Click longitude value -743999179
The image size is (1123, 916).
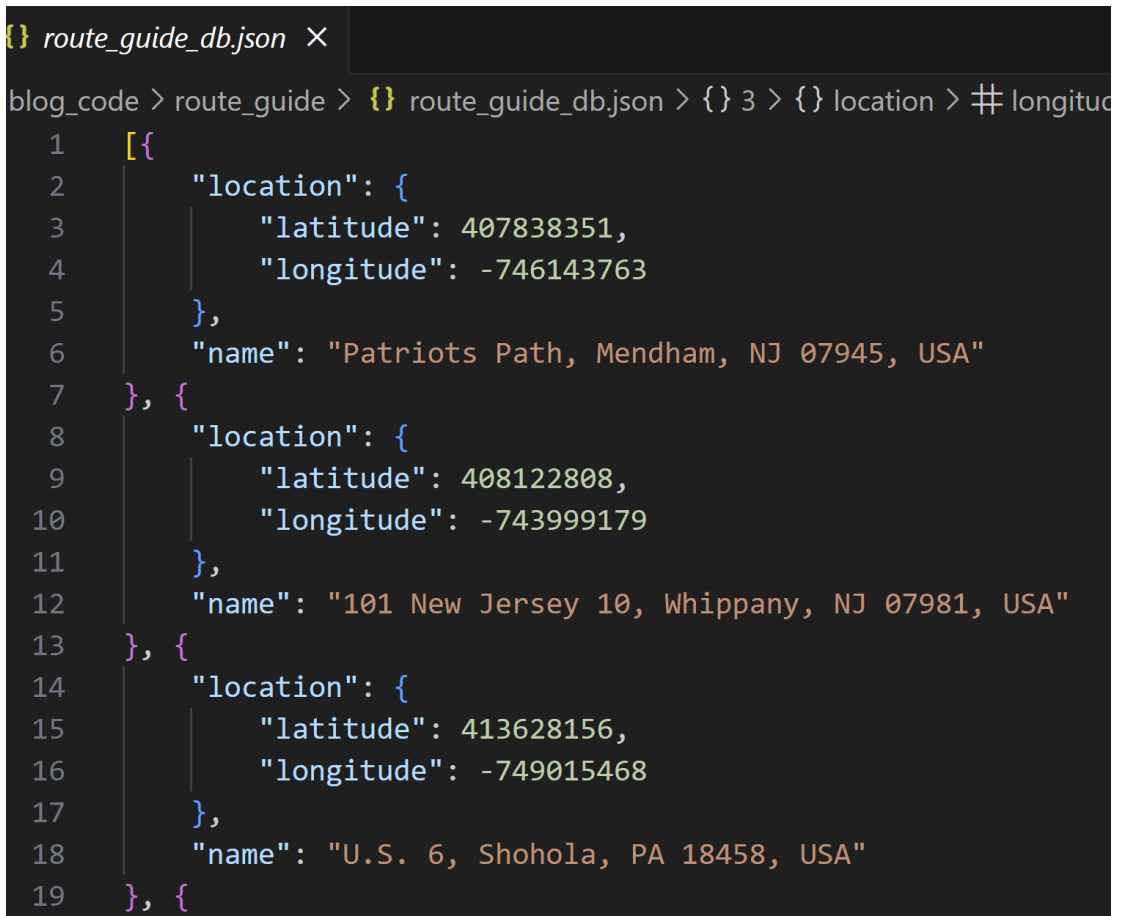[x=562, y=521]
